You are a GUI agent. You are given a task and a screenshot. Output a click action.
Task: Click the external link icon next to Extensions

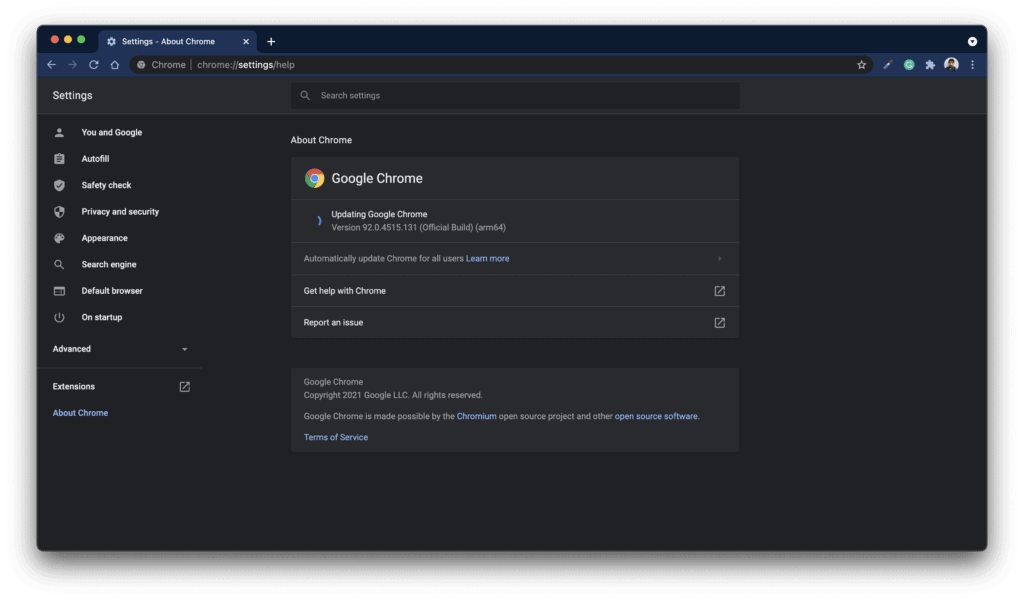pos(185,387)
